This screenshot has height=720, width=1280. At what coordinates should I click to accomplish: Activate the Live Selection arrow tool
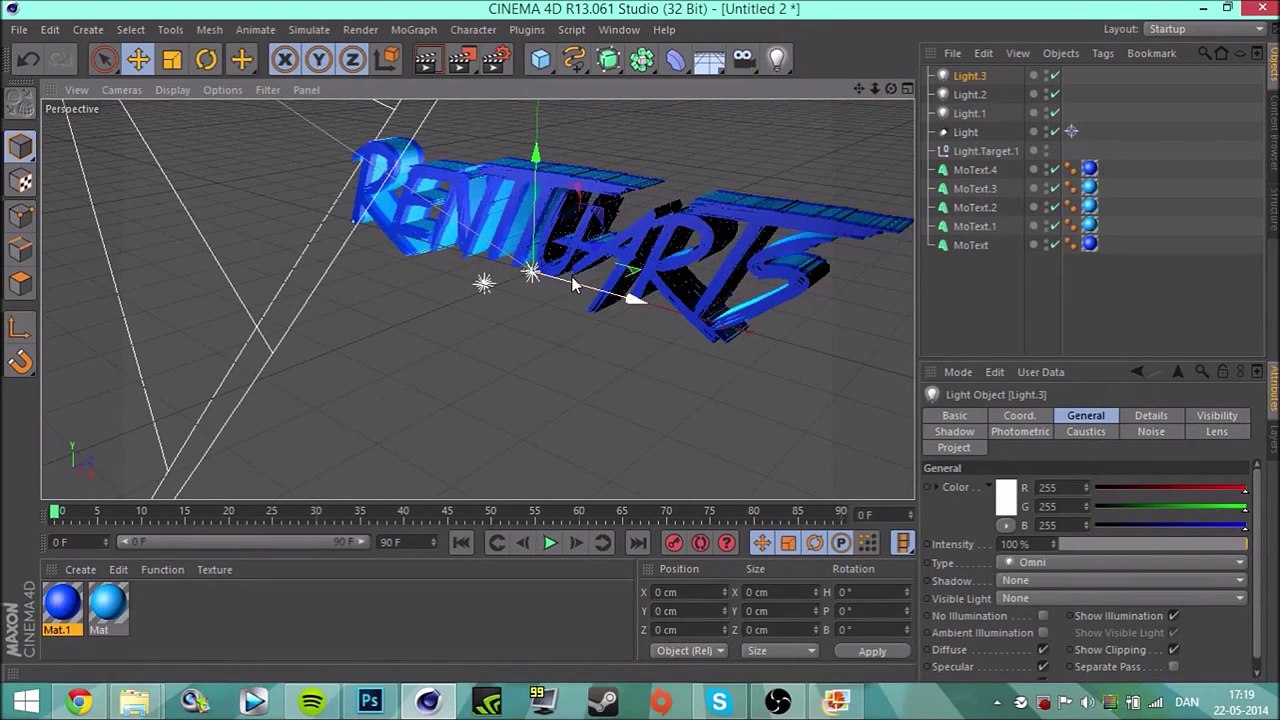coord(104,59)
